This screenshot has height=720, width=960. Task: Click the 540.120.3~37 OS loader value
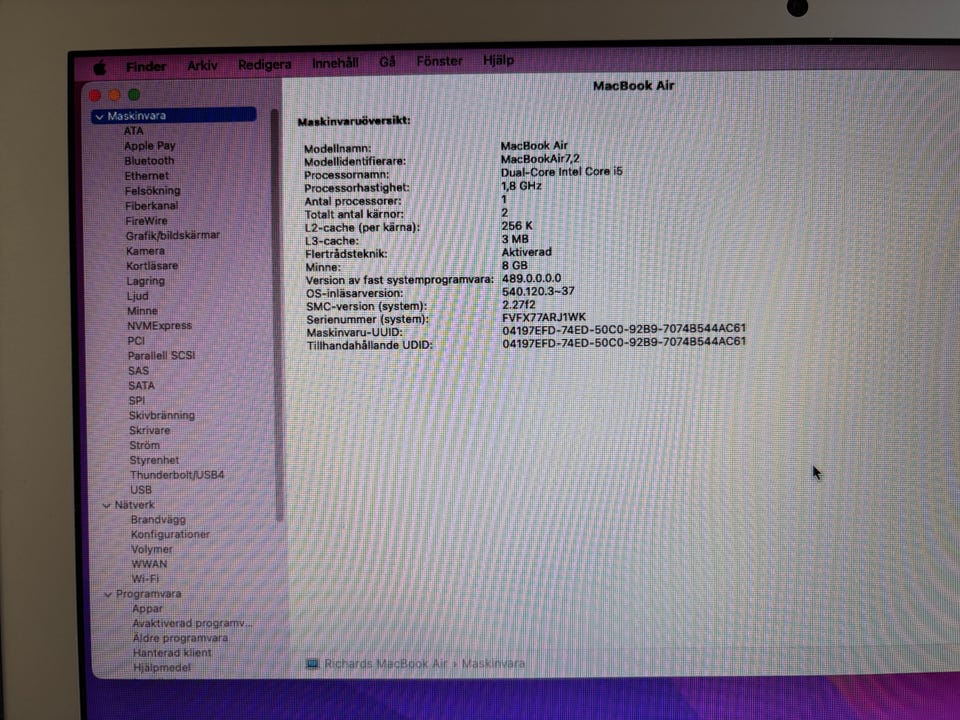pyautogui.click(x=538, y=291)
